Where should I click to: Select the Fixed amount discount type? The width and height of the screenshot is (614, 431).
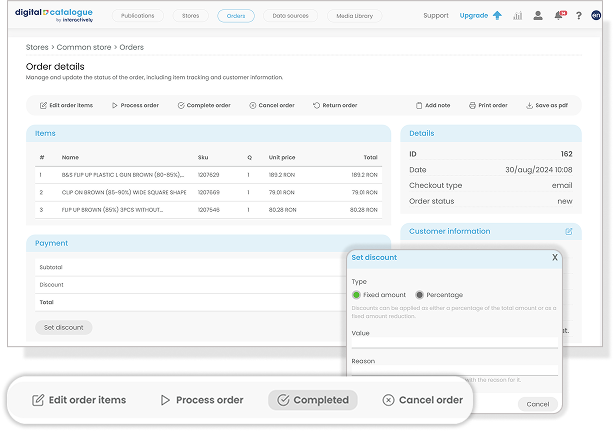(x=357, y=295)
